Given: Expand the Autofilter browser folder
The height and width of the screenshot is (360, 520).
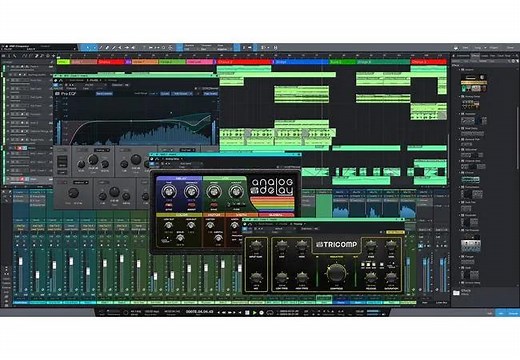Looking at the screenshot, I should (x=459, y=114).
